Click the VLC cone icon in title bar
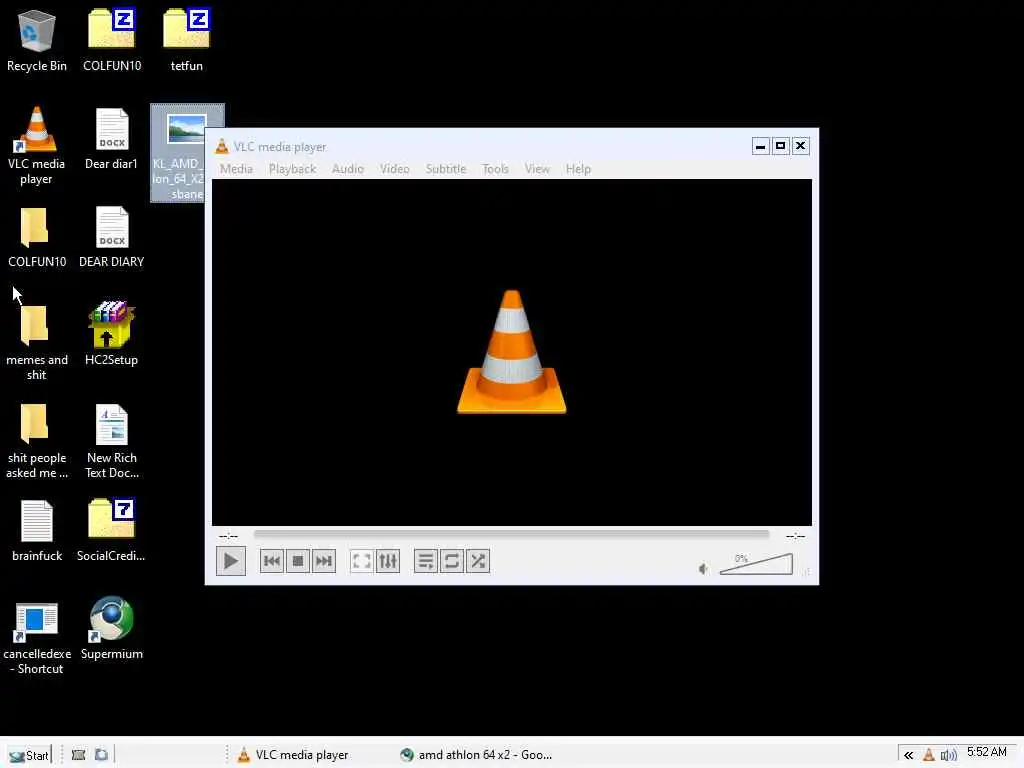Viewport: 1024px width, 768px height. (x=222, y=146)
